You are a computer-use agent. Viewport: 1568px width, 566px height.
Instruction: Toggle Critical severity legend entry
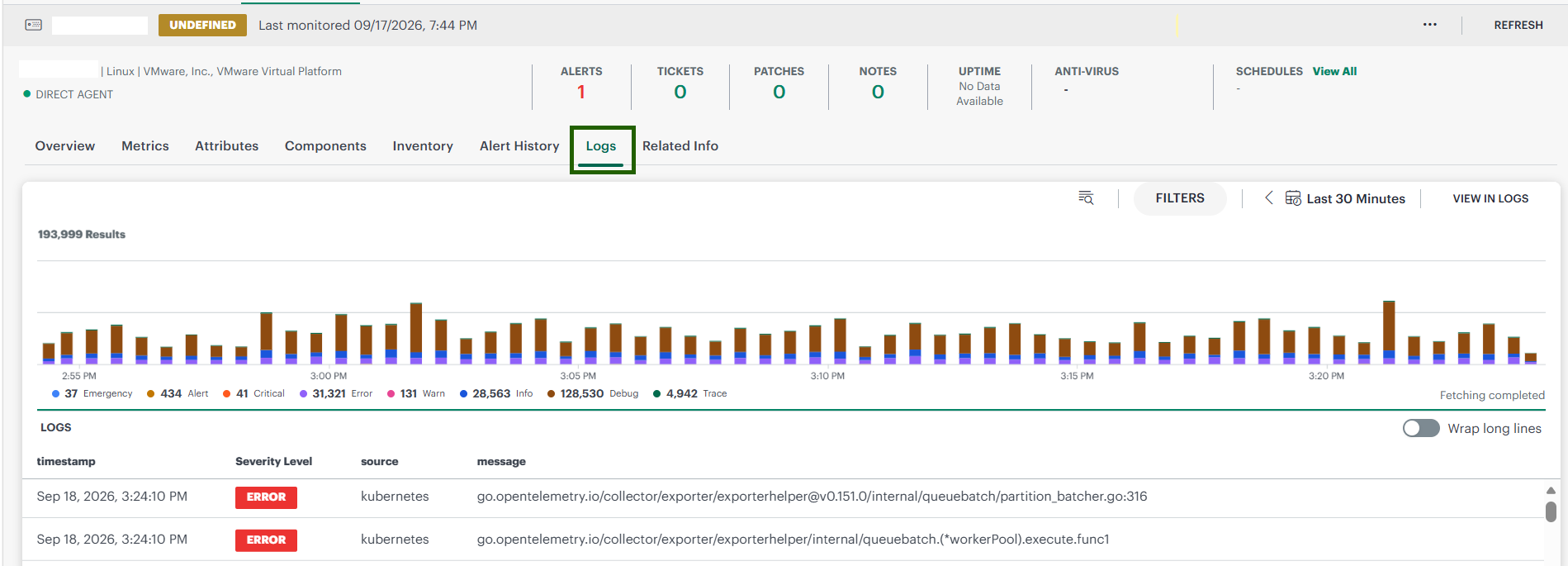click(253, 393)
